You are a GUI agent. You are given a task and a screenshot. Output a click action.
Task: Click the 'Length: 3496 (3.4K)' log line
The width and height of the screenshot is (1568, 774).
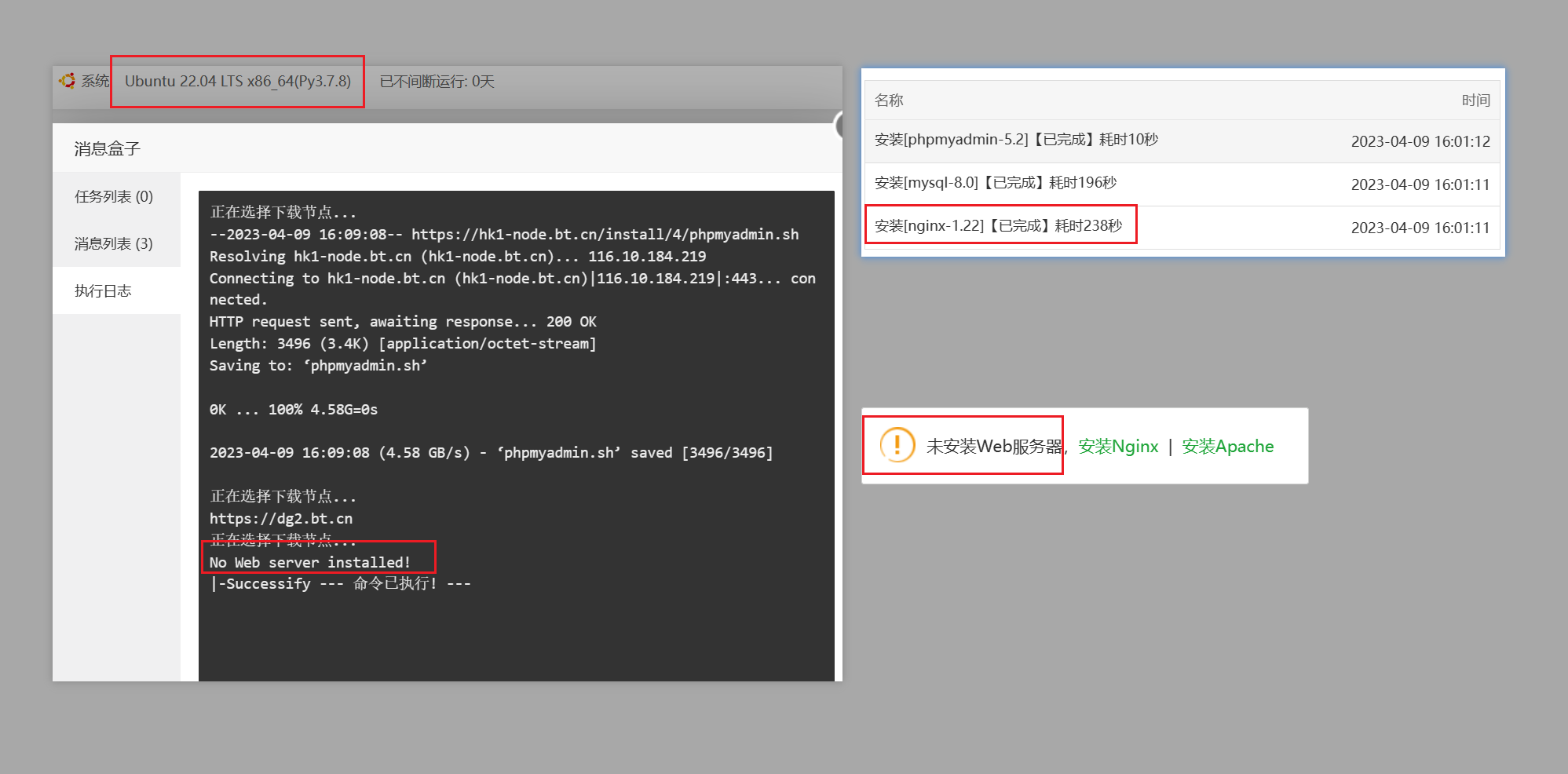(403, 343)
